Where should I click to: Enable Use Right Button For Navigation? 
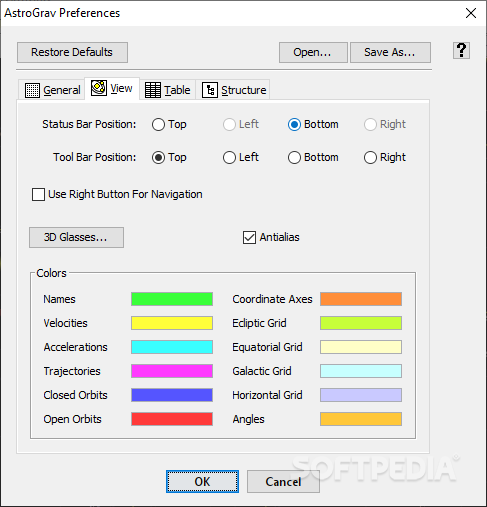[x=38, y=194]
